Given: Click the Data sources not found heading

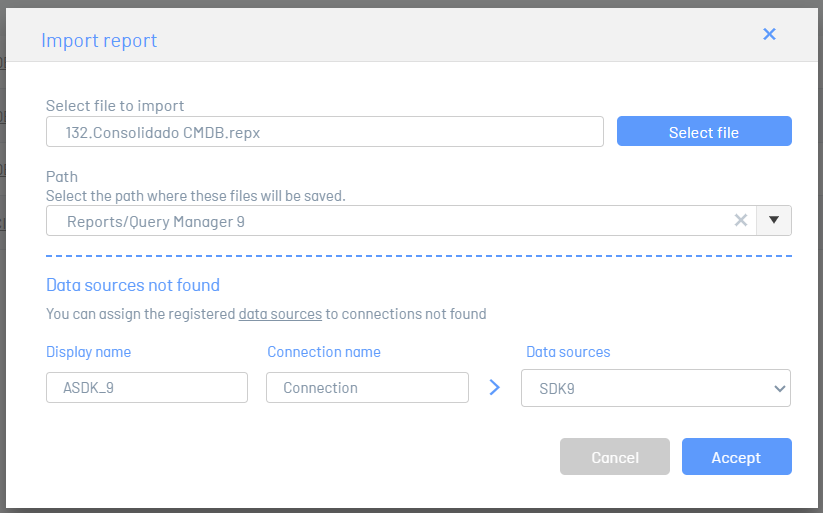Looking at the screenshot, I should coord(133,285).
